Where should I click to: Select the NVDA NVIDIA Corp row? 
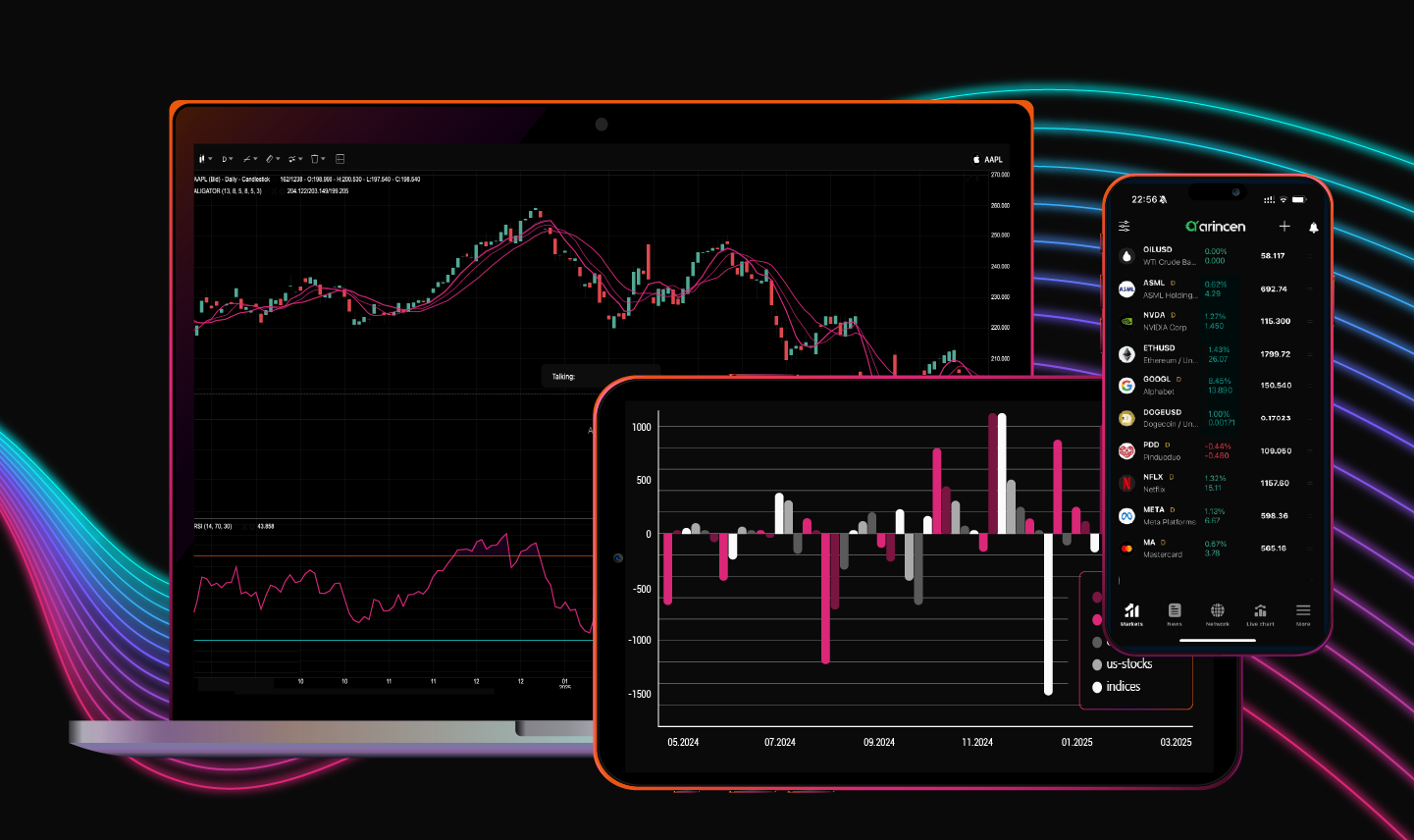(x=1217, y=321)
